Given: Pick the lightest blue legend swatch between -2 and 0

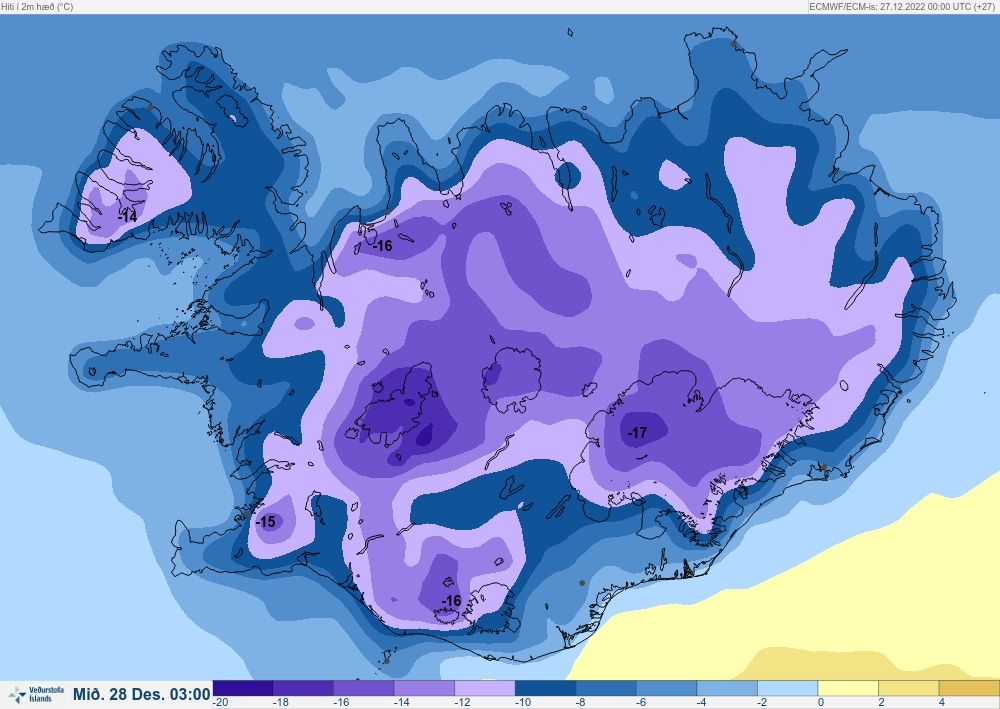Looking at the screenshot, I should (788, 689).
